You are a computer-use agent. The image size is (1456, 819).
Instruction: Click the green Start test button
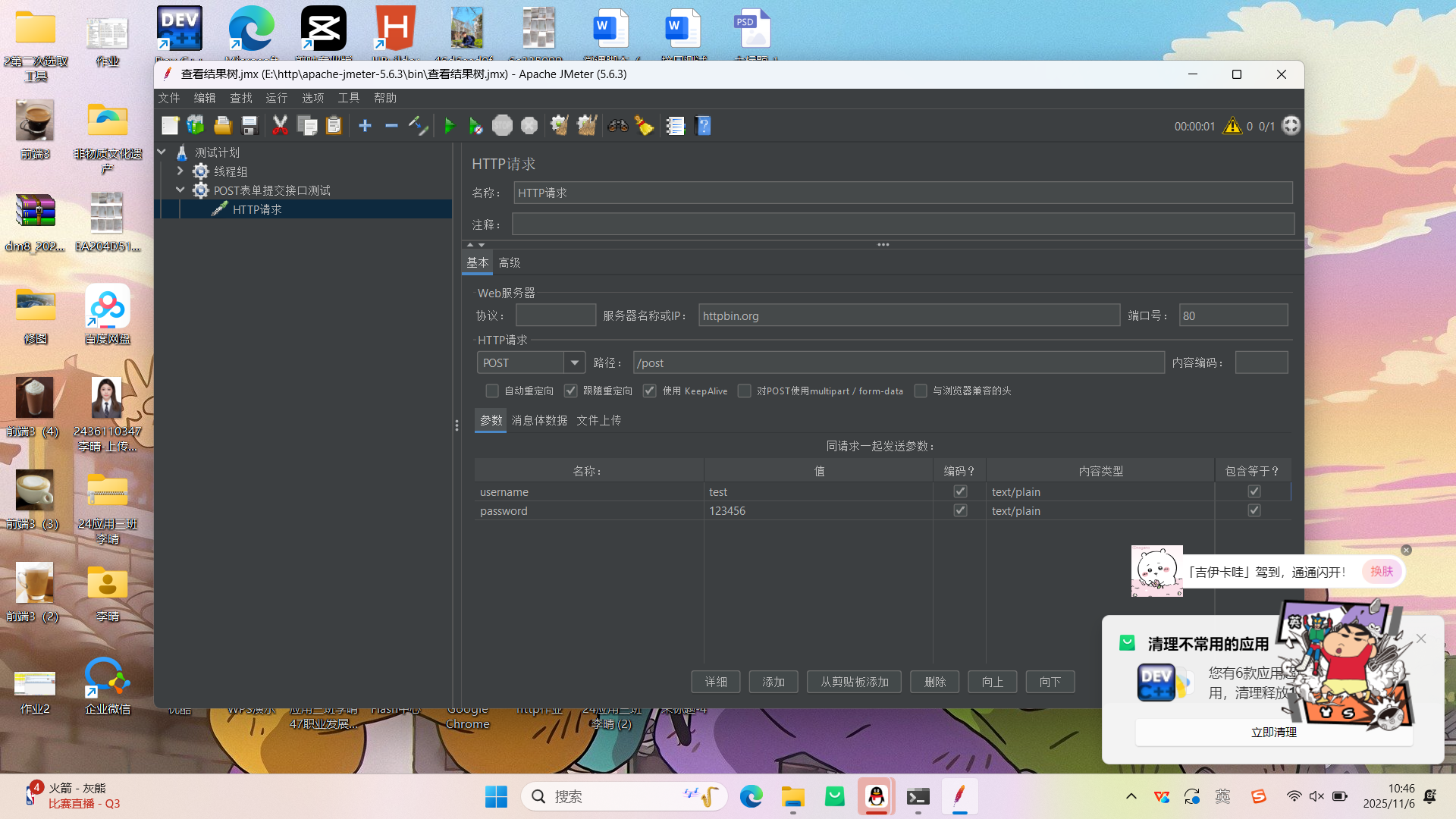449,126
